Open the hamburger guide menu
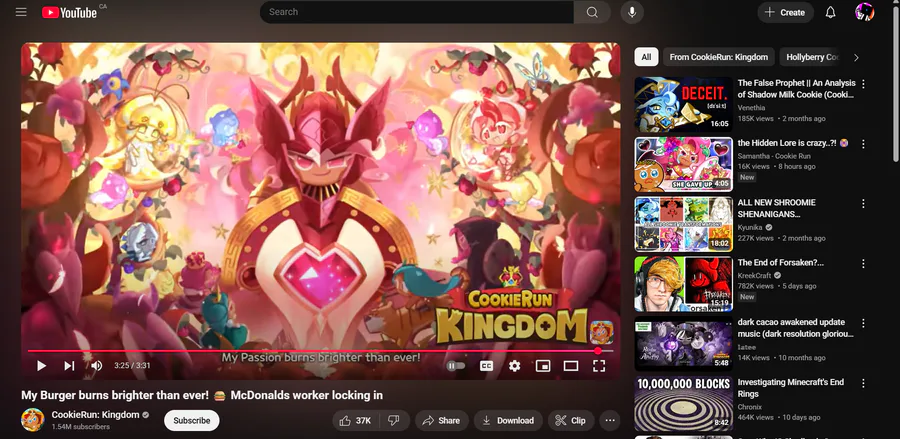The height and width of the screenshot is (439, 900). click(x=21, y=12)
